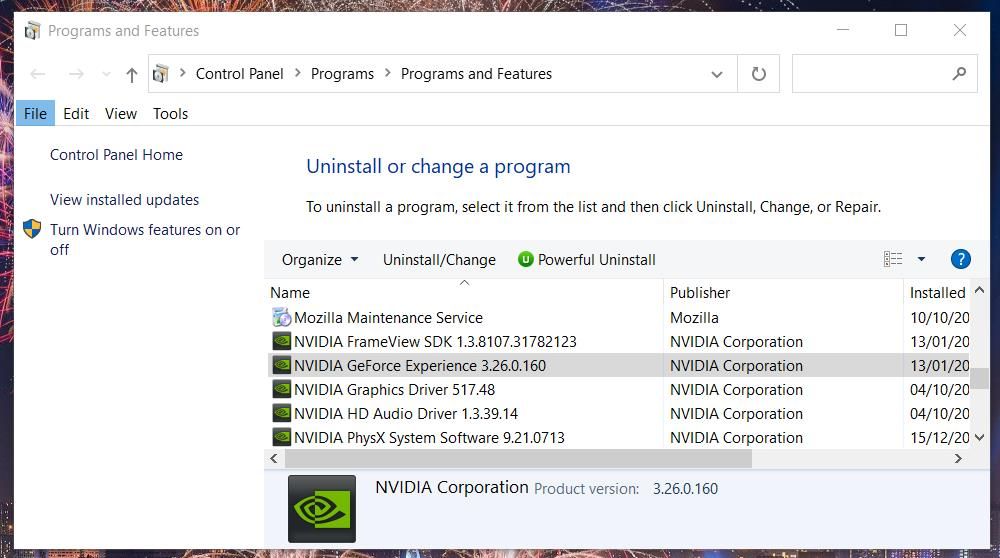
Task: Select the Control Panel breadcrumb
Action: 239,74
